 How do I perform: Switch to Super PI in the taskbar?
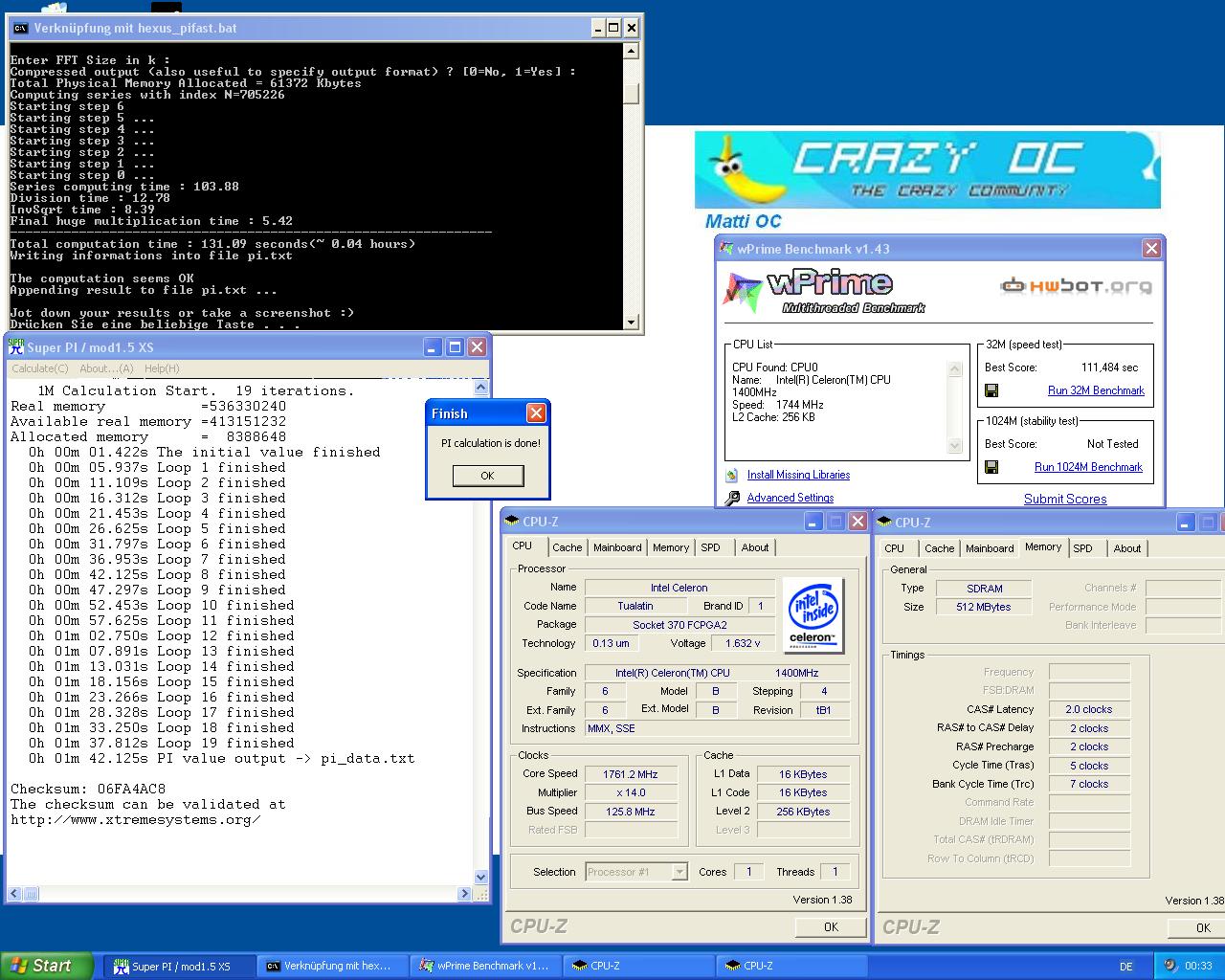coord(179,967)
